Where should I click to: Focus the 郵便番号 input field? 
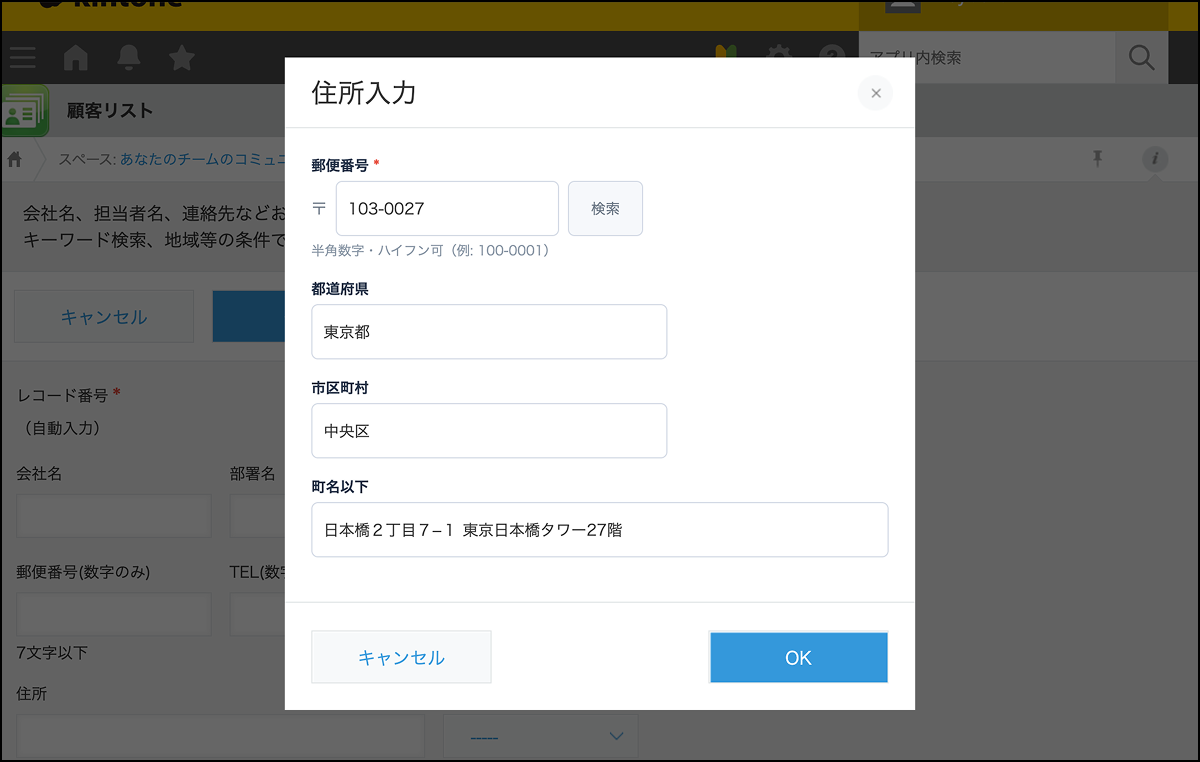pyautogui.click(x=447, y=209)
